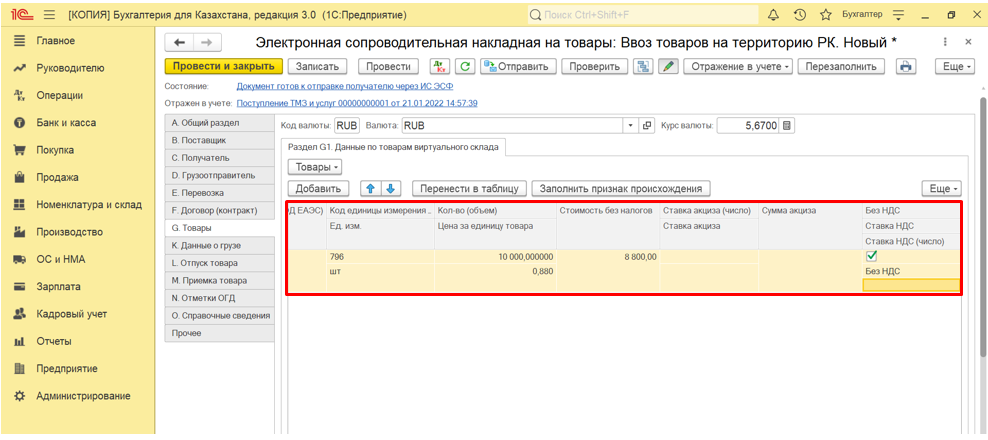Expand the Валюта dropdown list

(x=630, y=126)
